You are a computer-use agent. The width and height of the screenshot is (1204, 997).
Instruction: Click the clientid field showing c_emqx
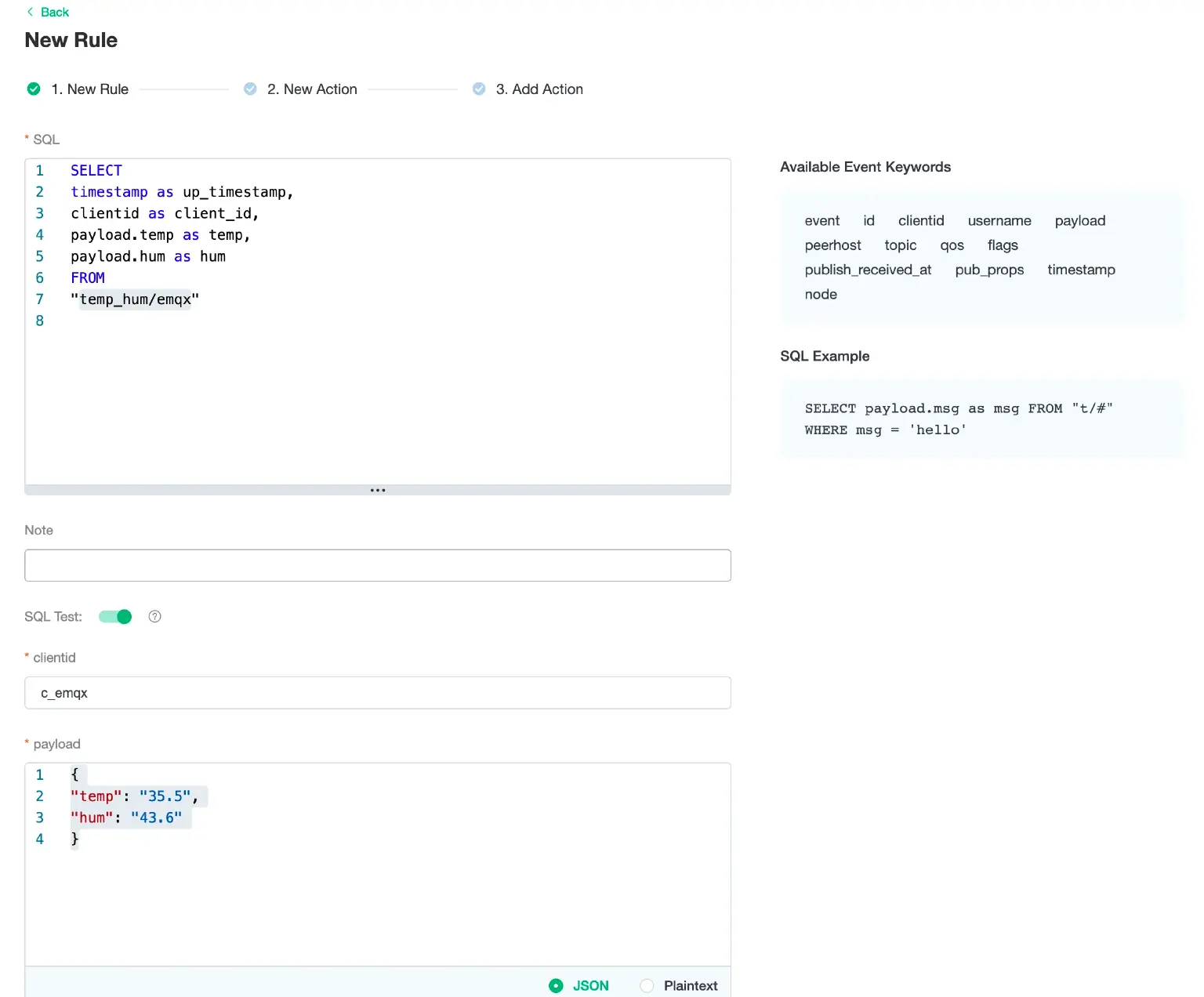tap(378, 693)
